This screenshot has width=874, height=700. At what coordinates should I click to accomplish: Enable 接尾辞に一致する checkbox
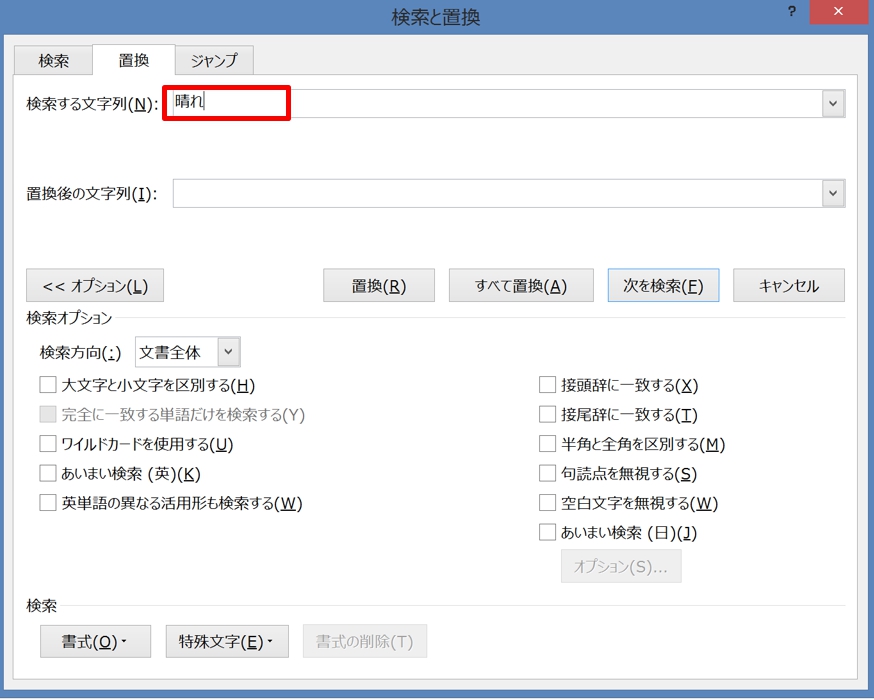click(547, 415)
